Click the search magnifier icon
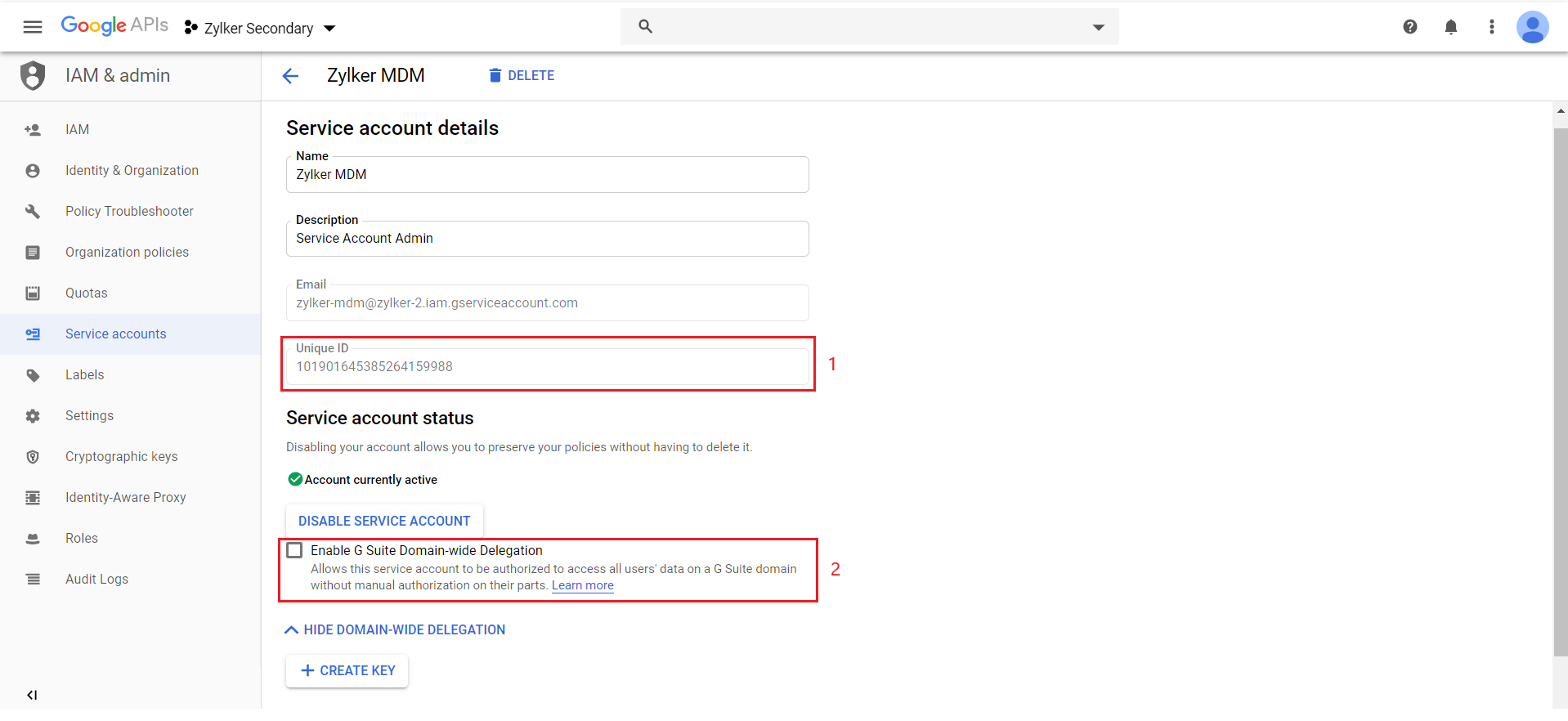This screenshot has width=1568, height=721. (x=645, y=27)
